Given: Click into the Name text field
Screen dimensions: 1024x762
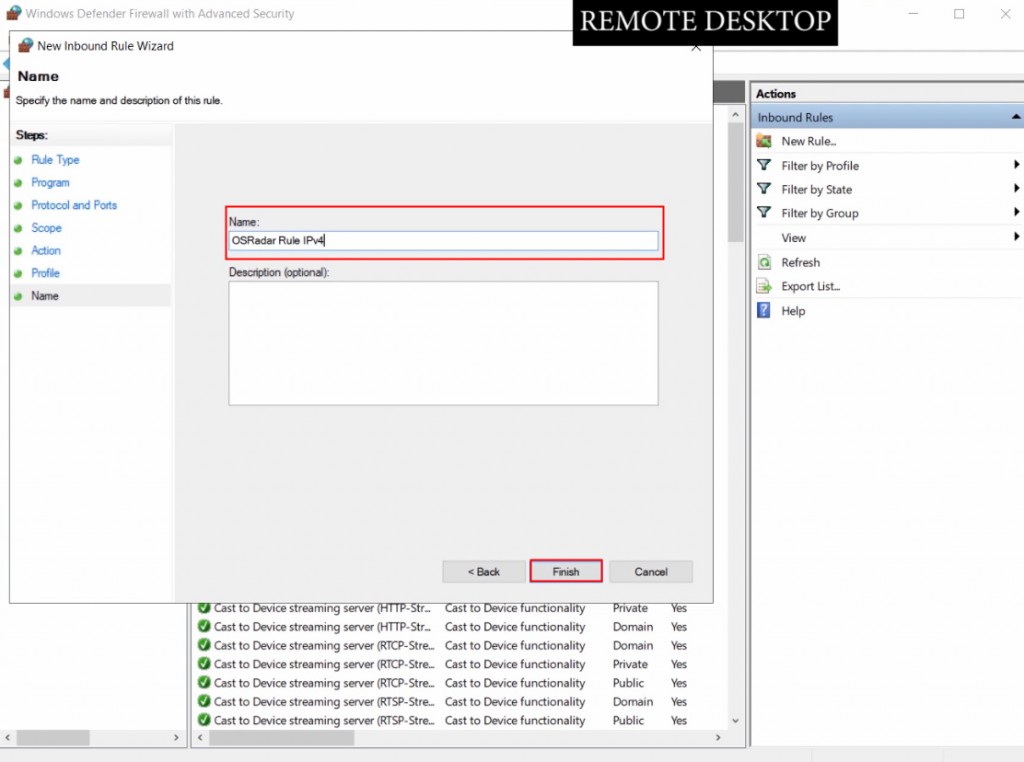Looking at the screenshot, I should pos(443,240).
